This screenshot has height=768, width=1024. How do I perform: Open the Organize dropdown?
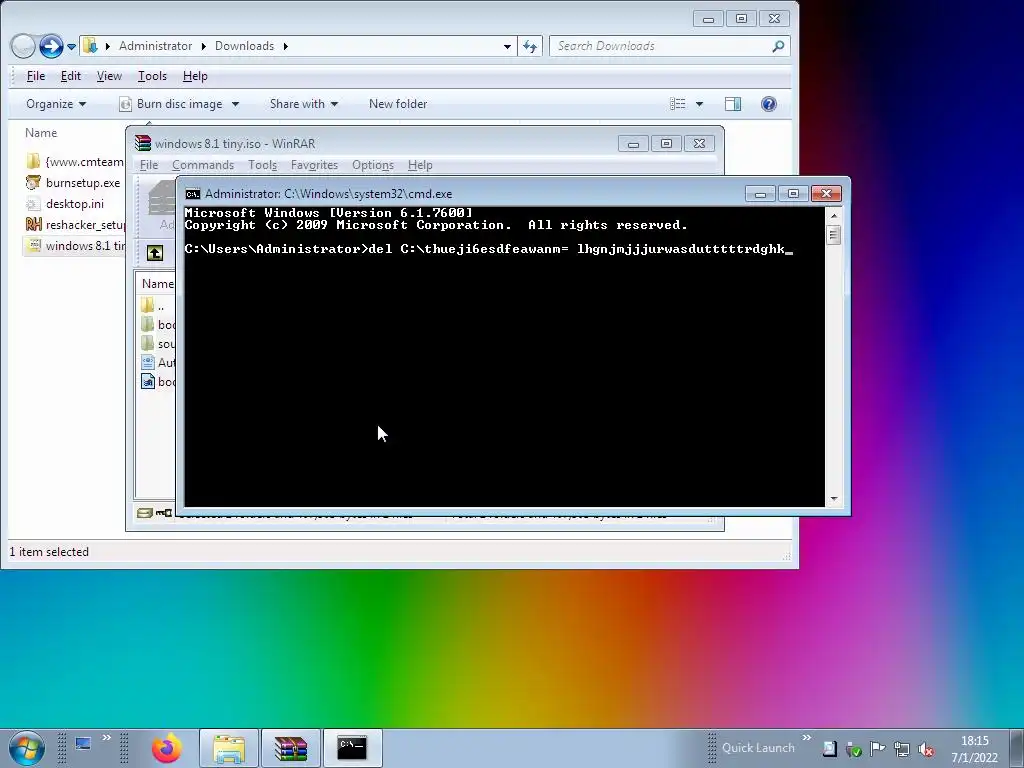coord(56,104)
